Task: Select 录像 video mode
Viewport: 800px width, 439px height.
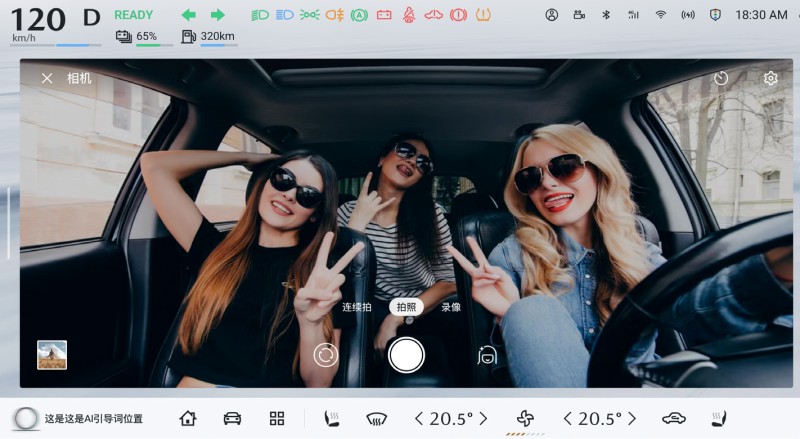Action: click(451, 307)
